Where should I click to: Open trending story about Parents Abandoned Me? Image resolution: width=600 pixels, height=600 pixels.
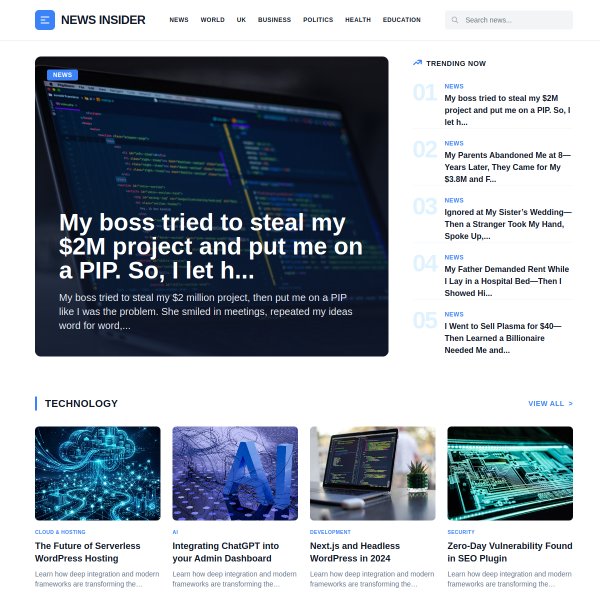[x=508, y=167]
